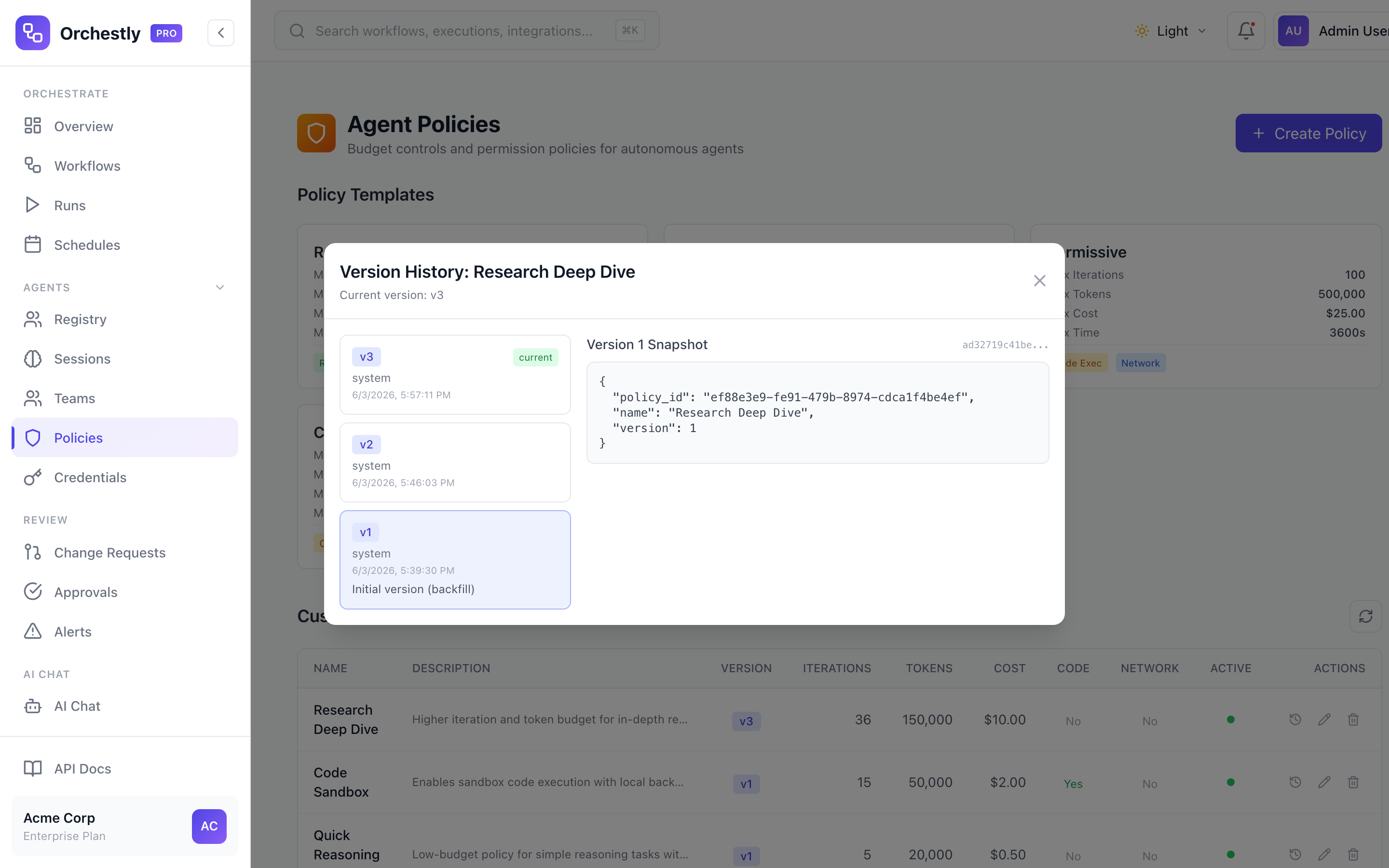This screenshot has height=868, width=1389.
Task: Click the Version 1 Snapshot JSON block
Action: pos(817,412)
